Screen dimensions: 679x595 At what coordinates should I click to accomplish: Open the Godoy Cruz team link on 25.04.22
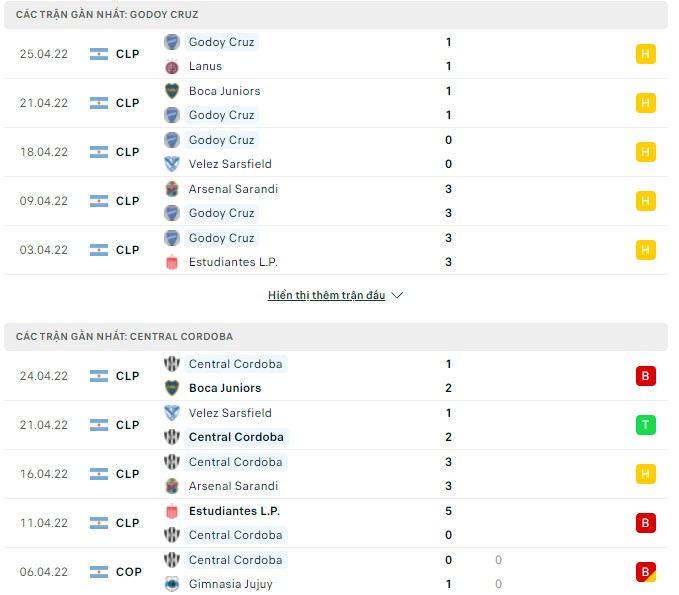221,42
